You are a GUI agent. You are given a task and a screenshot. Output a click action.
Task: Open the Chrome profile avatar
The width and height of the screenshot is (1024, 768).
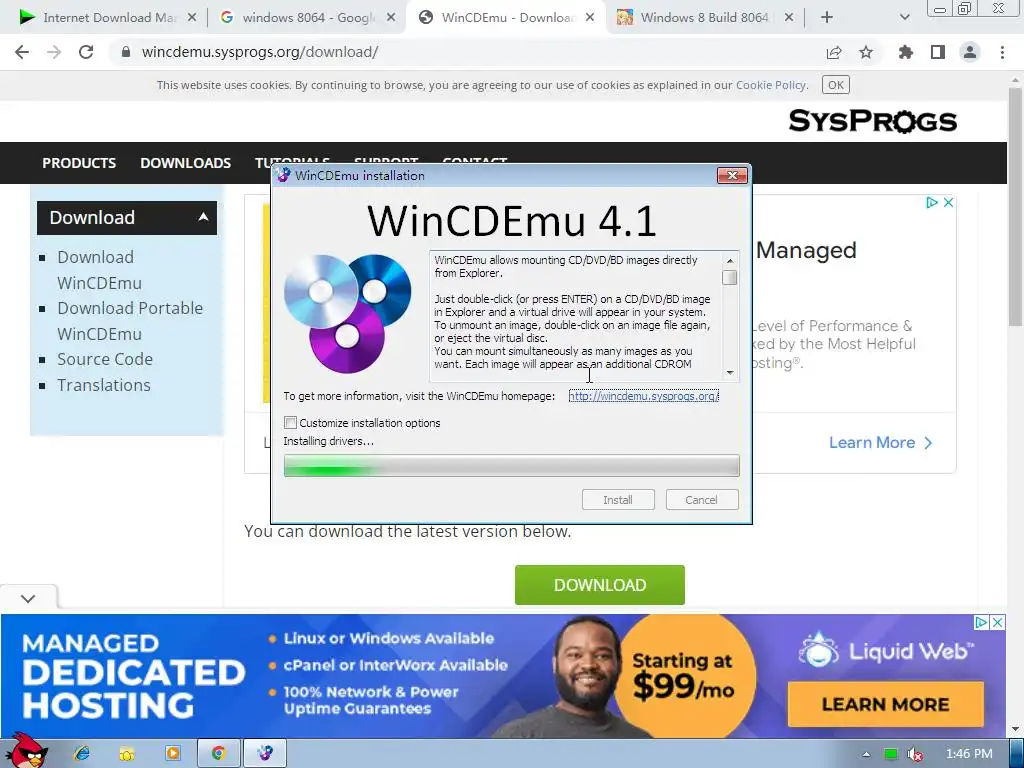(970, 52)
